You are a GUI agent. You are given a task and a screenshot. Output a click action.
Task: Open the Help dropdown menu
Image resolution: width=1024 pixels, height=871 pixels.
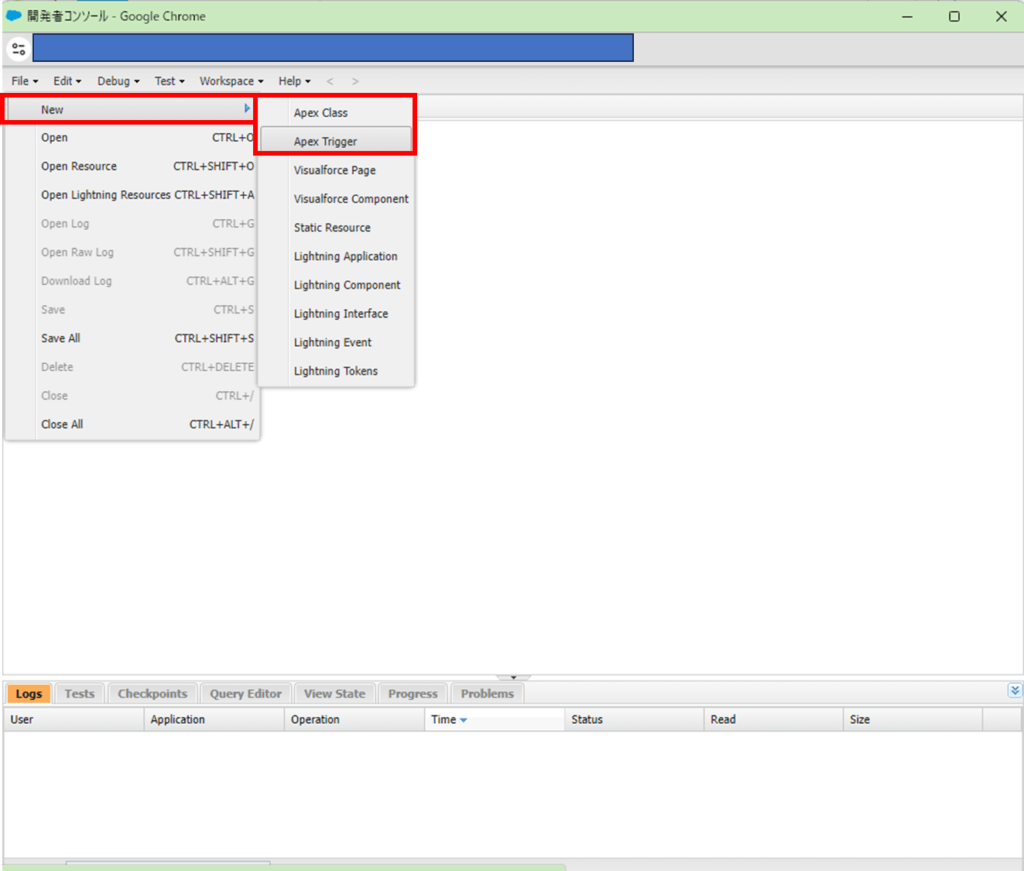(294, 81)
